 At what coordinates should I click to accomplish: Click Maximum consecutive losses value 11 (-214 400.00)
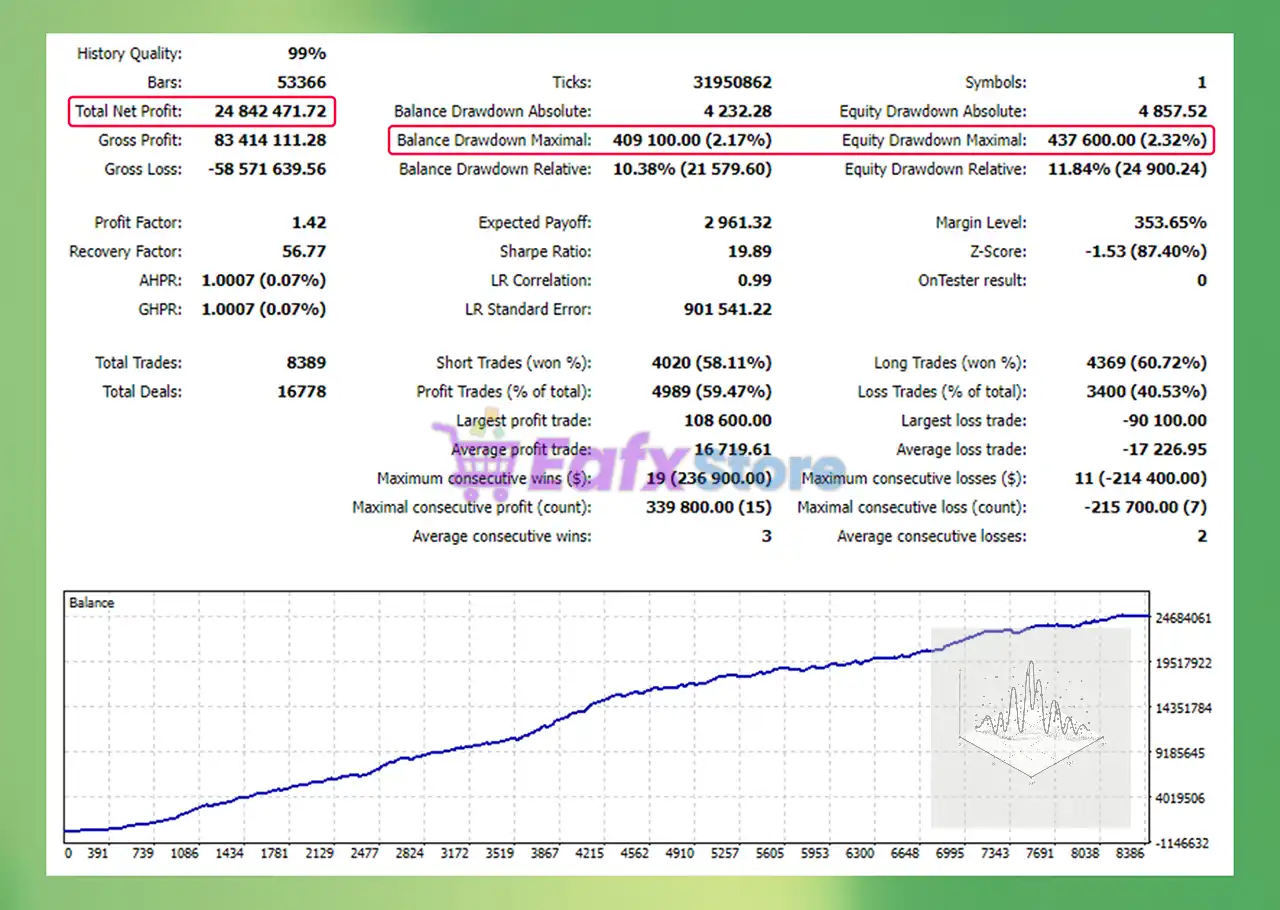click(x=1141, y=479)
